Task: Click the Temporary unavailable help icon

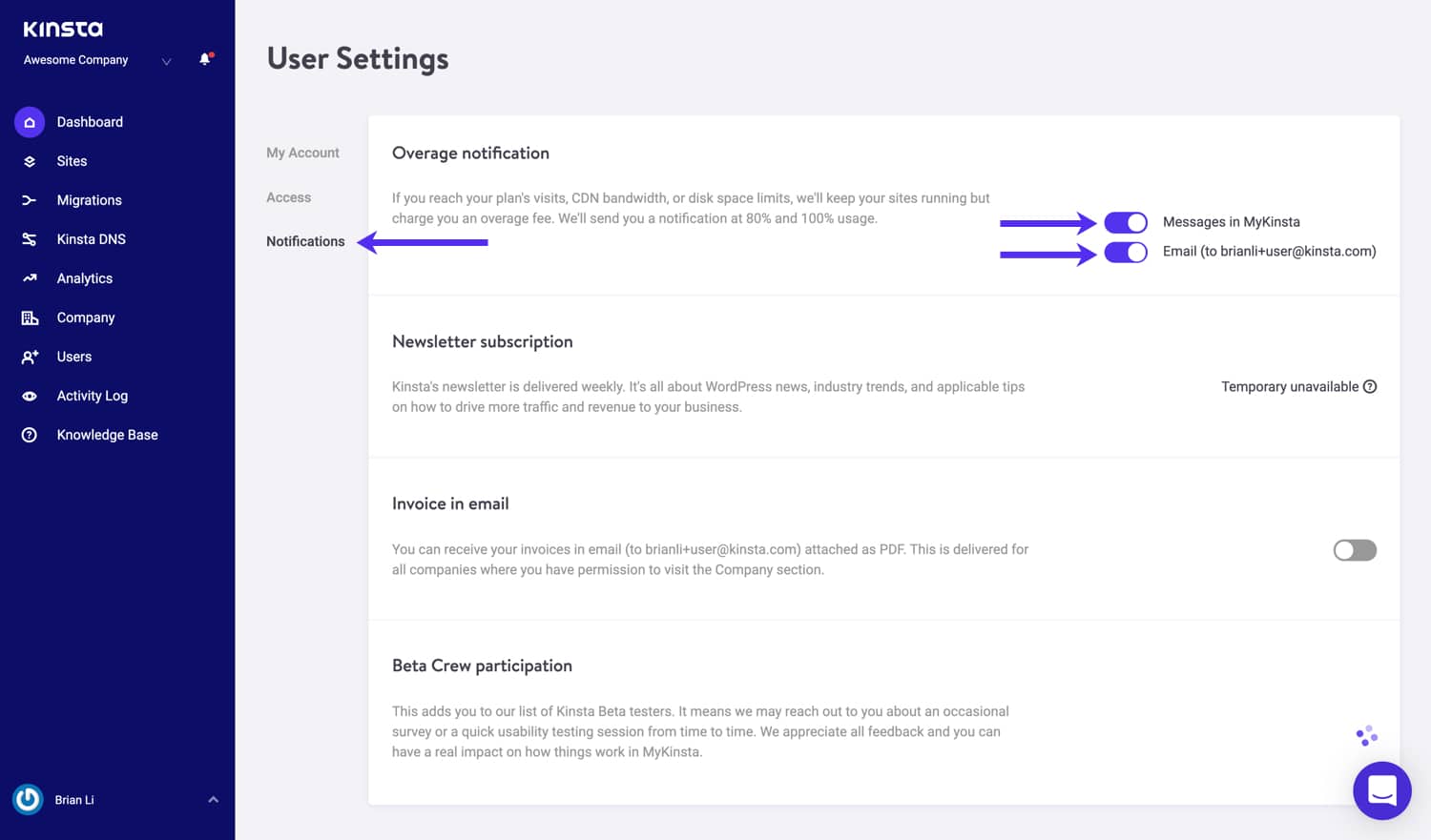Action: [x=1370, y=386]
